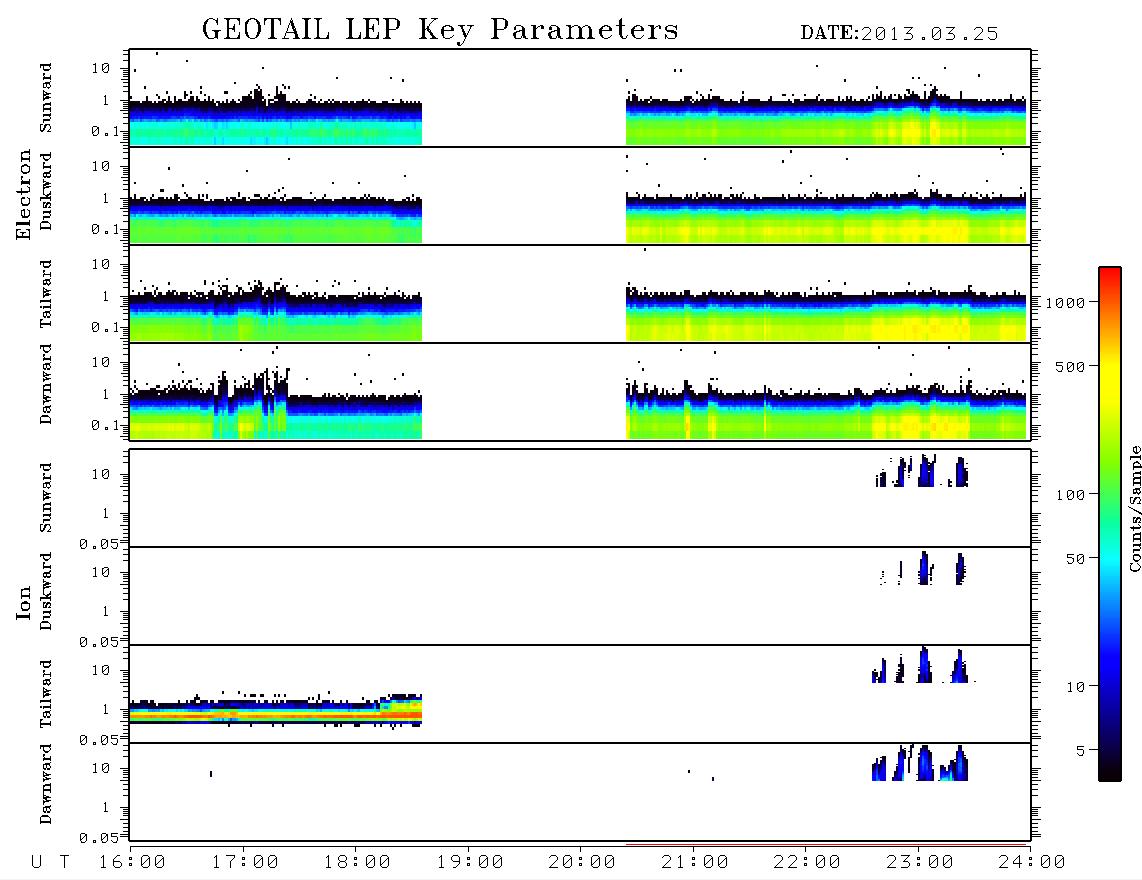
Task: Click the Electron "Dawnward" panel label
Action: click(x=46, y=384)
